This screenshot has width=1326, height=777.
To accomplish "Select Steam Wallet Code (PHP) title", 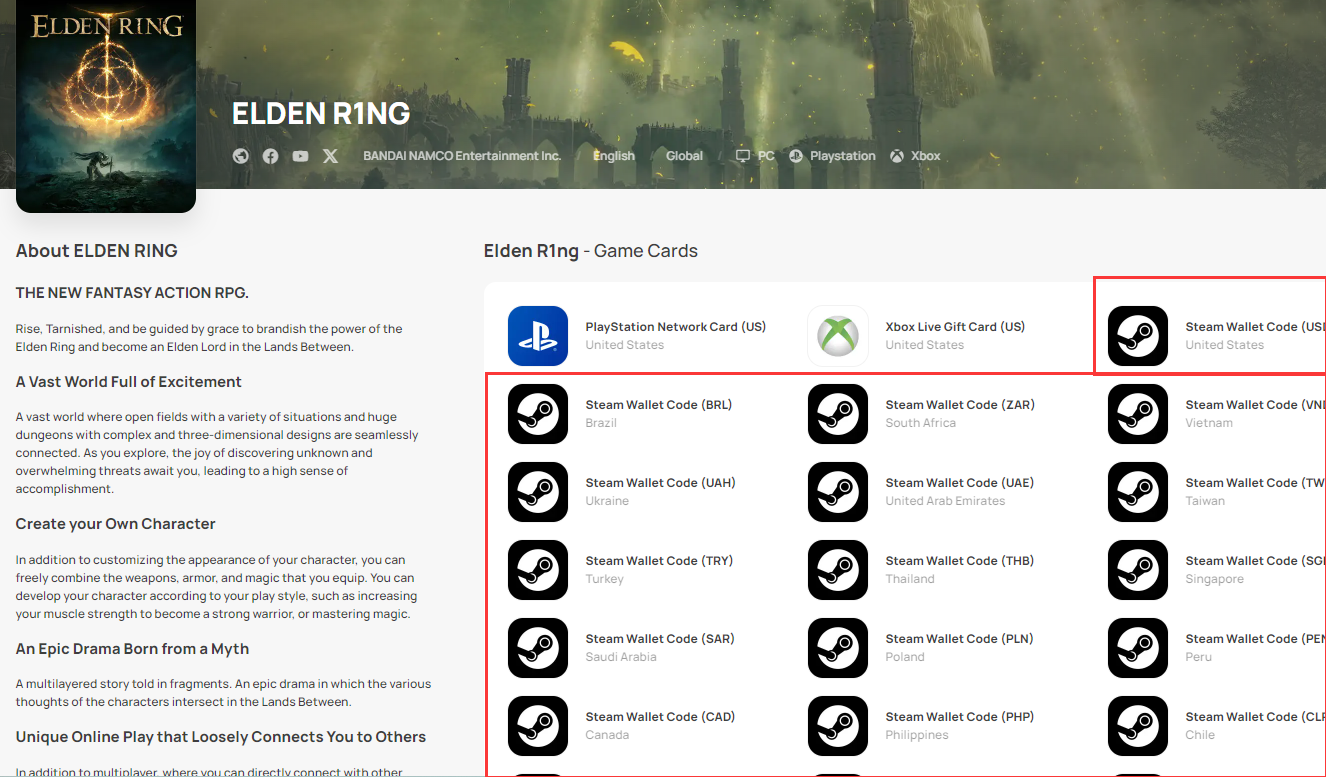I will tap(960, 717).
